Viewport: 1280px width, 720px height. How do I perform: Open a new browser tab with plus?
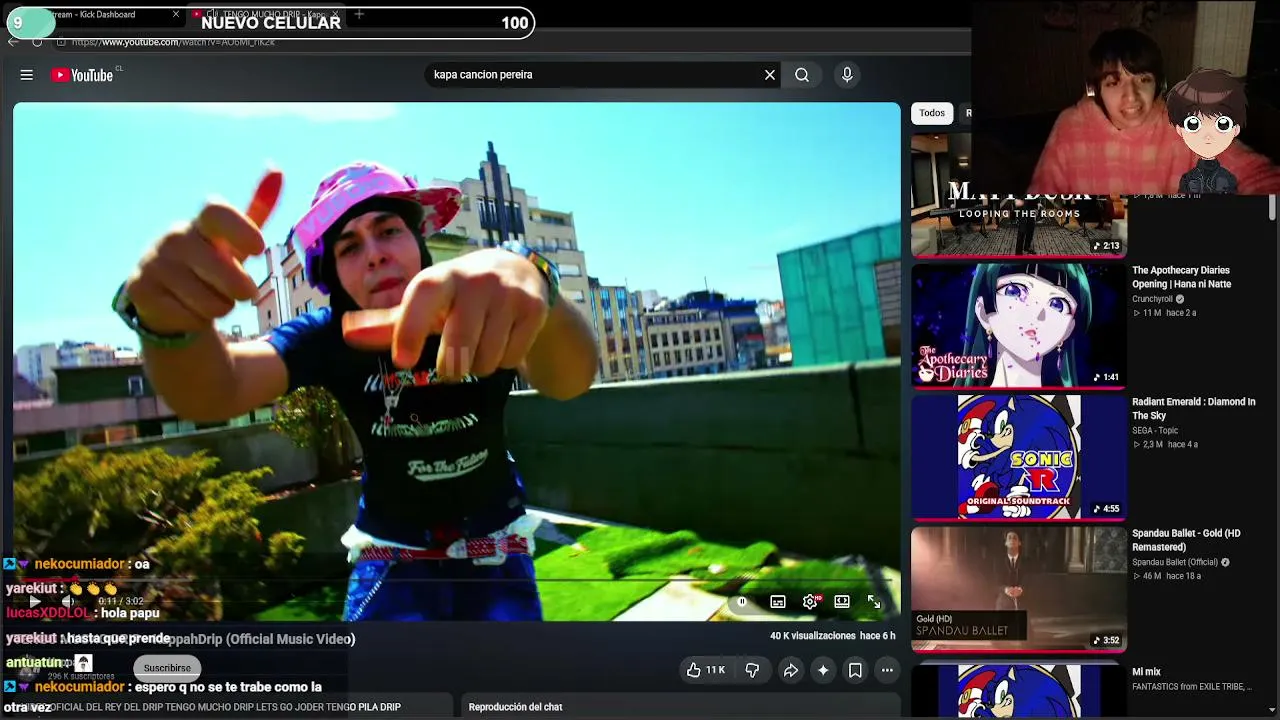[359, 14]
